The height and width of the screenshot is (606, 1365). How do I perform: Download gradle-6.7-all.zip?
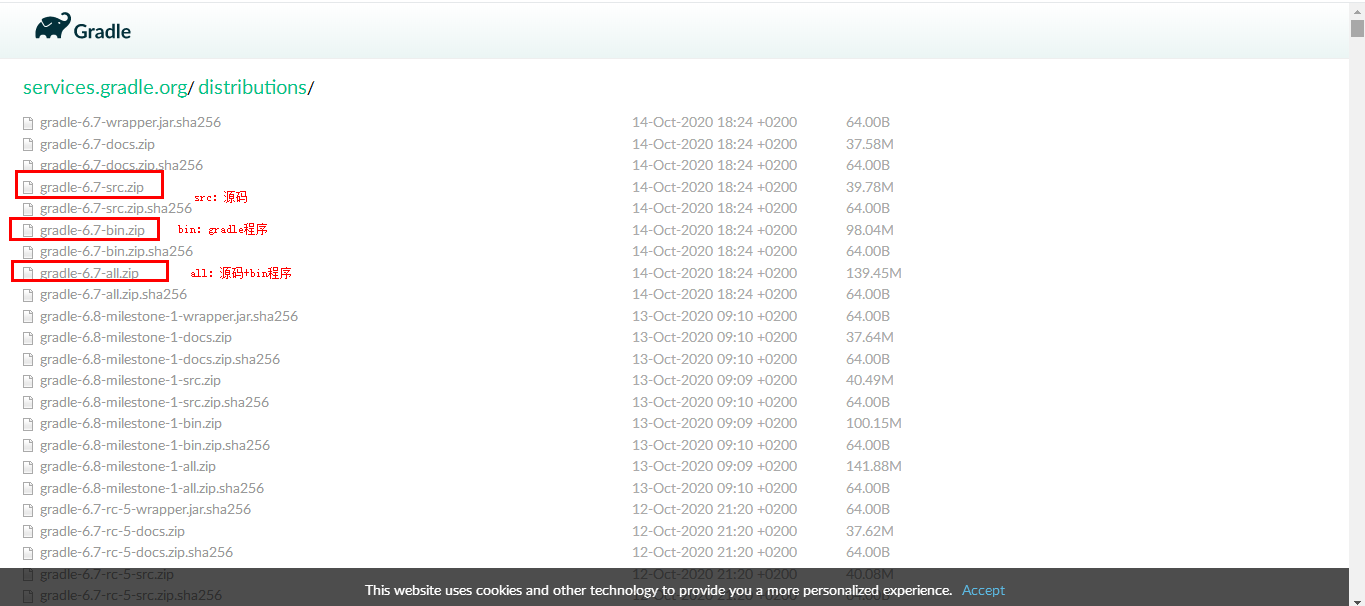[89, 273]
